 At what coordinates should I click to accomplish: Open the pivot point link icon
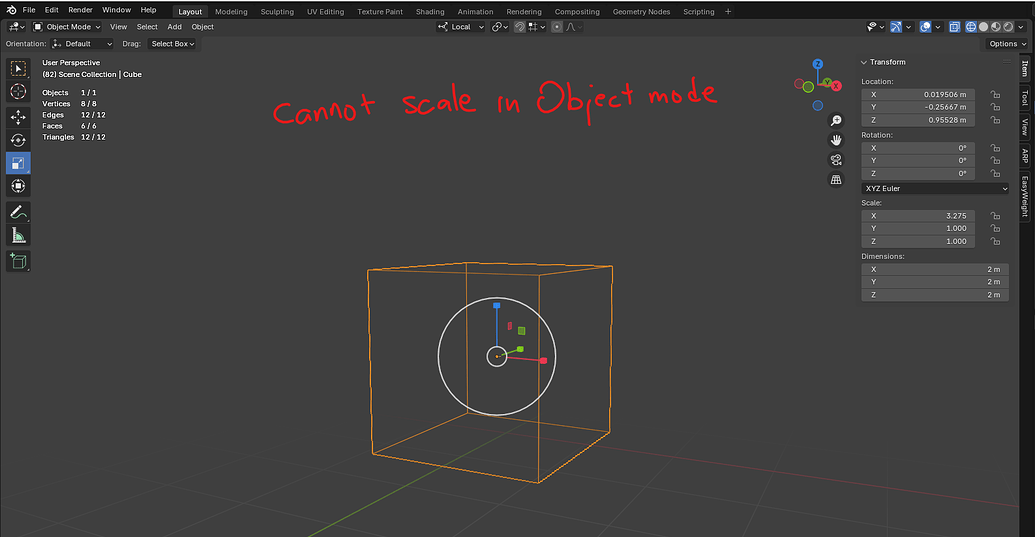click(500, 27)
